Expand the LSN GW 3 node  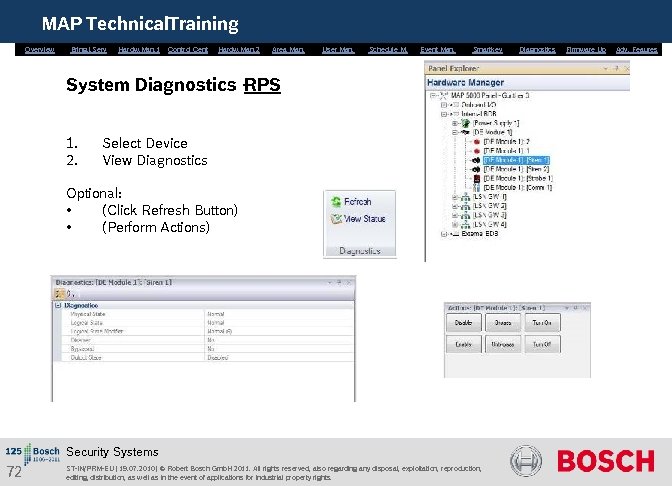coord(455,215)
